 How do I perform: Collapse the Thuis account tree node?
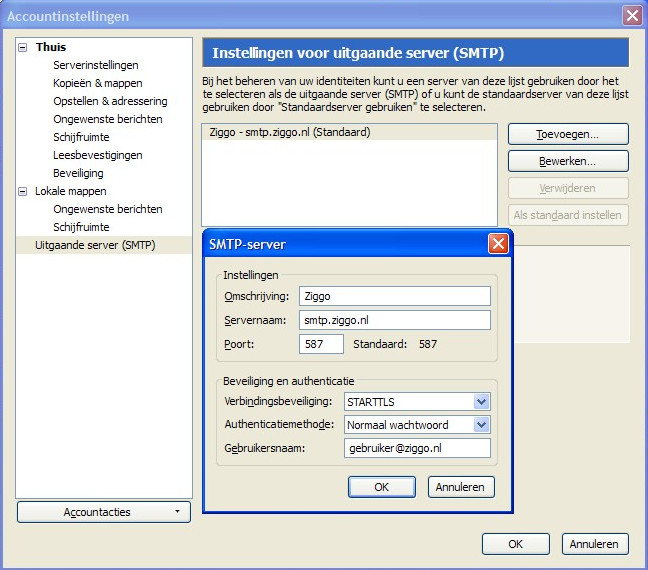click(x=23, y=47)
